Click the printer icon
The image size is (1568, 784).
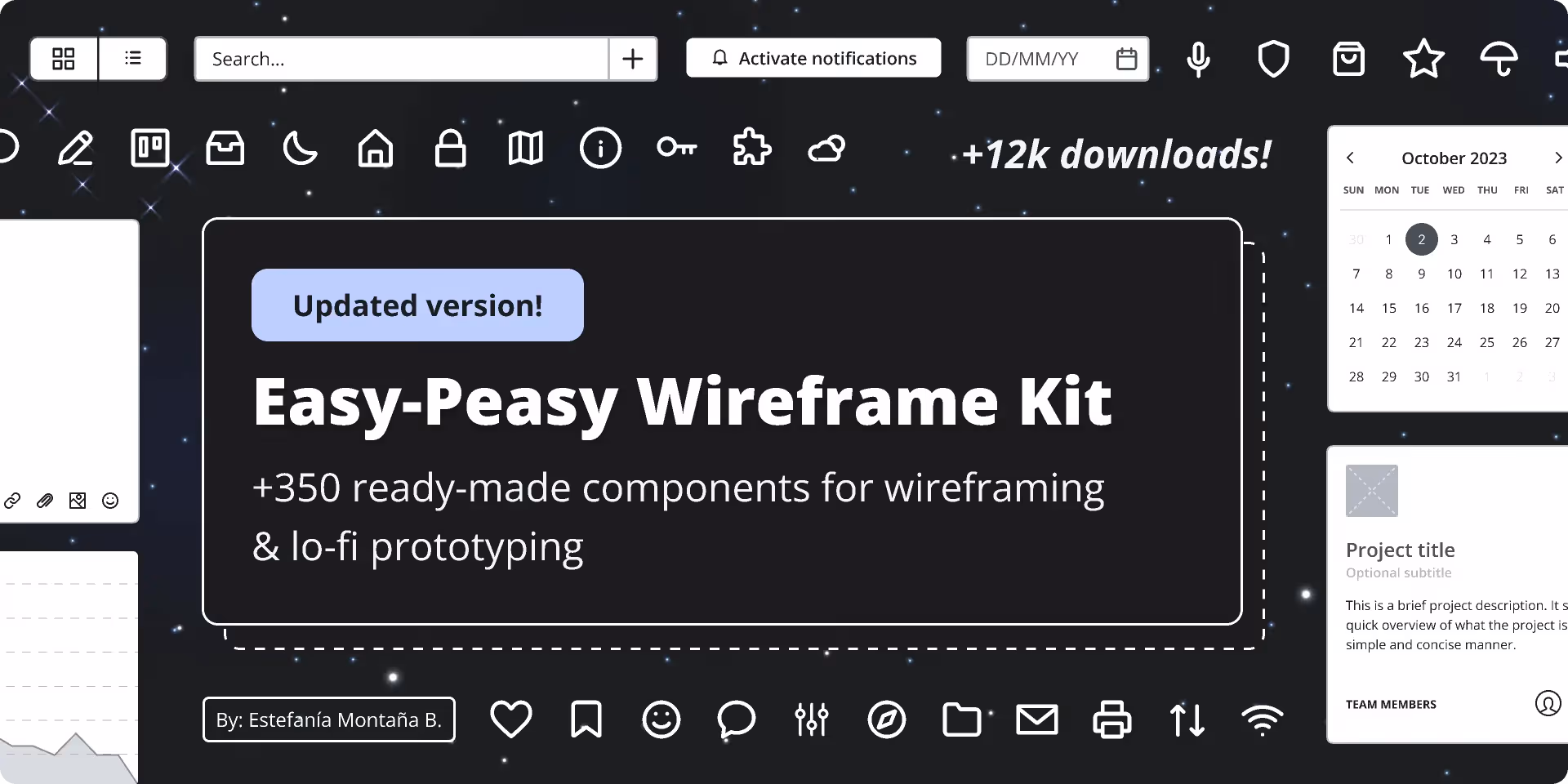[x=1112, y=719]
